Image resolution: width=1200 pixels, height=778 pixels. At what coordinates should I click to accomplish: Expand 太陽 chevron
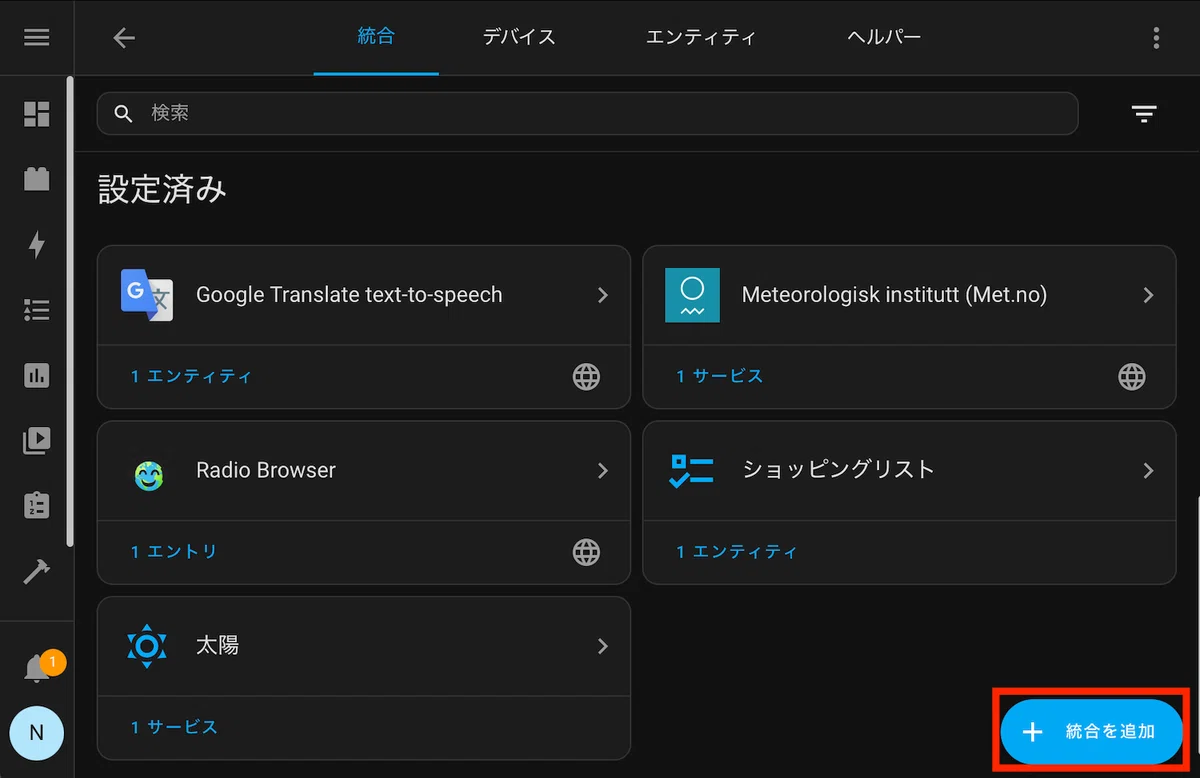tap(603, 646)
